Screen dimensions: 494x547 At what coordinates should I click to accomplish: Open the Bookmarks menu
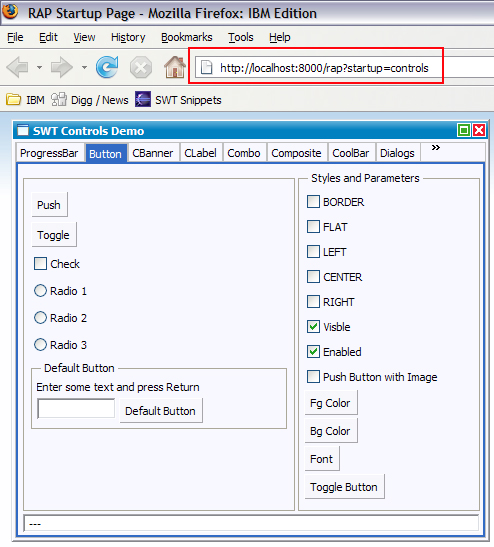pos(187,37)
